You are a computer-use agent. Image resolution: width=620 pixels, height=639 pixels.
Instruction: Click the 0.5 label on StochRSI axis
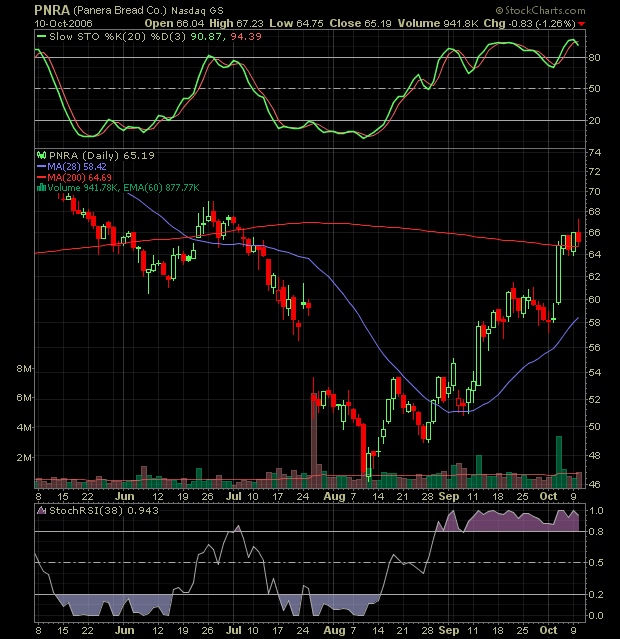tap(596, 563)
